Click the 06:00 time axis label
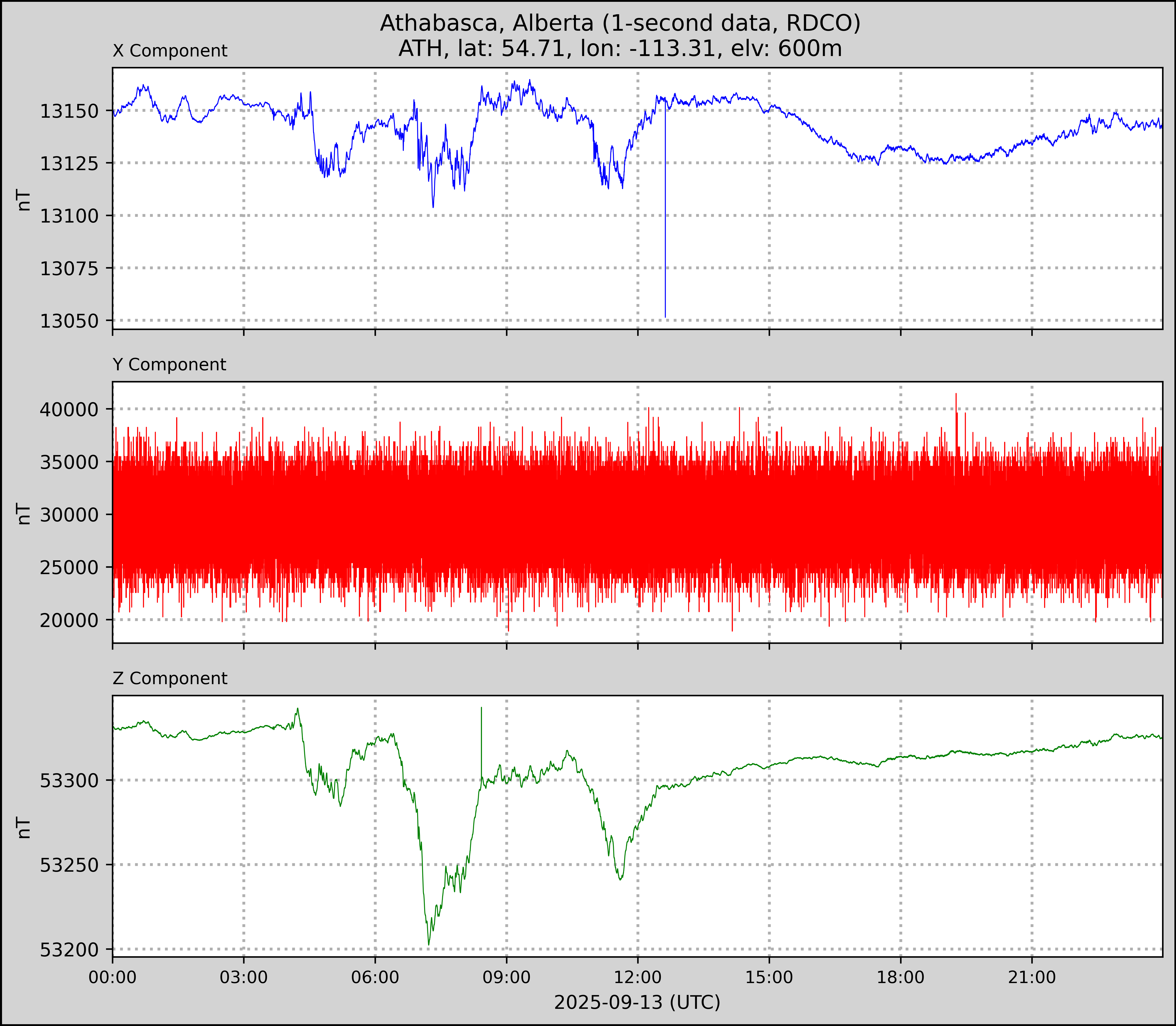 pos(375,977)
